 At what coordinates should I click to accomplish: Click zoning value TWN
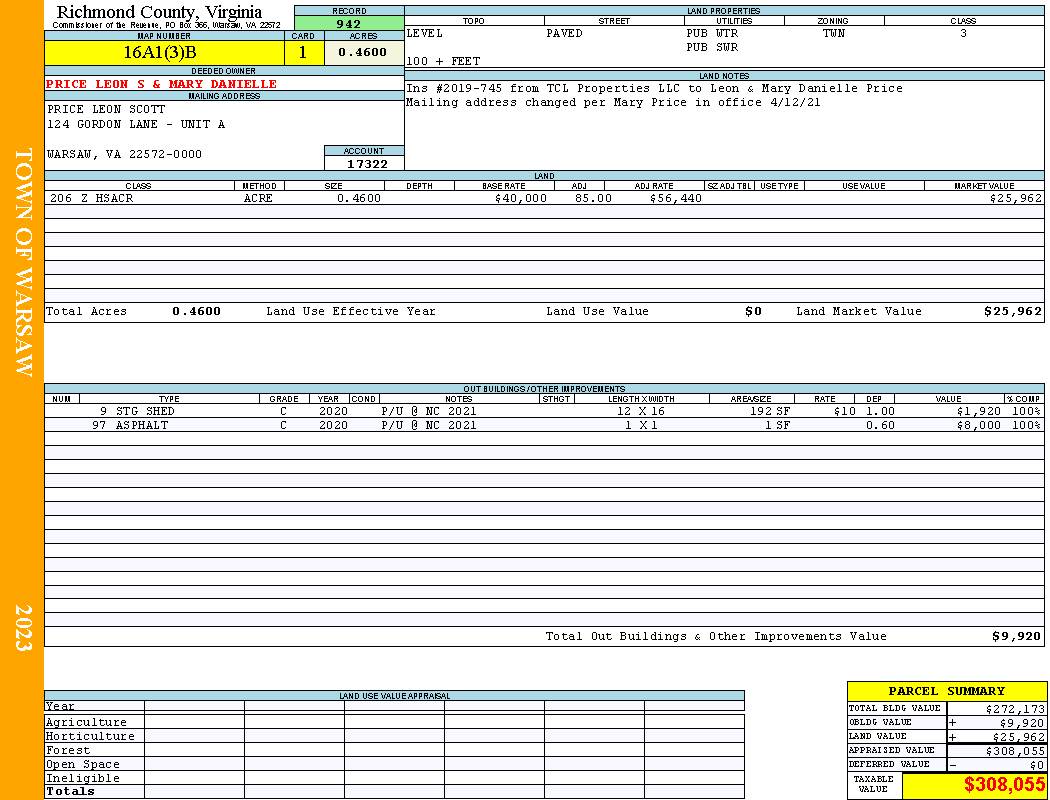coord(834,33)
